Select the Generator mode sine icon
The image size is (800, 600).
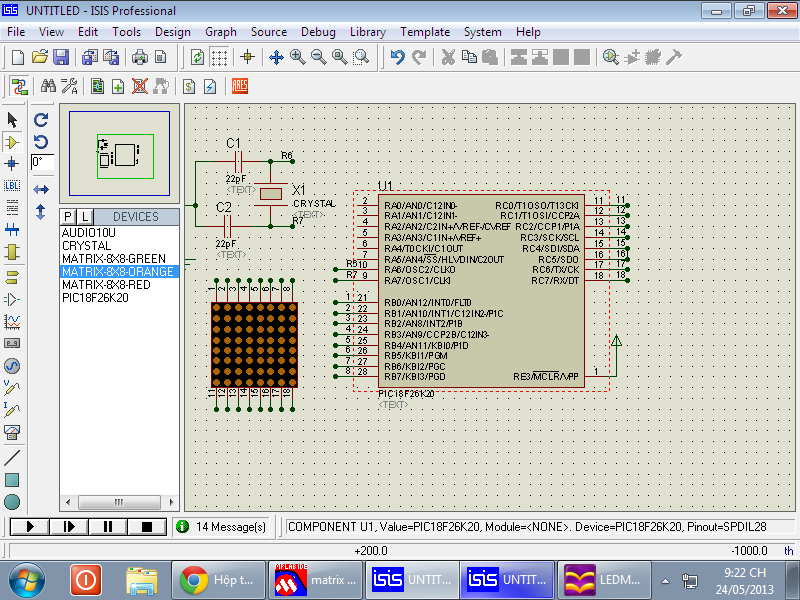[12, 365]
